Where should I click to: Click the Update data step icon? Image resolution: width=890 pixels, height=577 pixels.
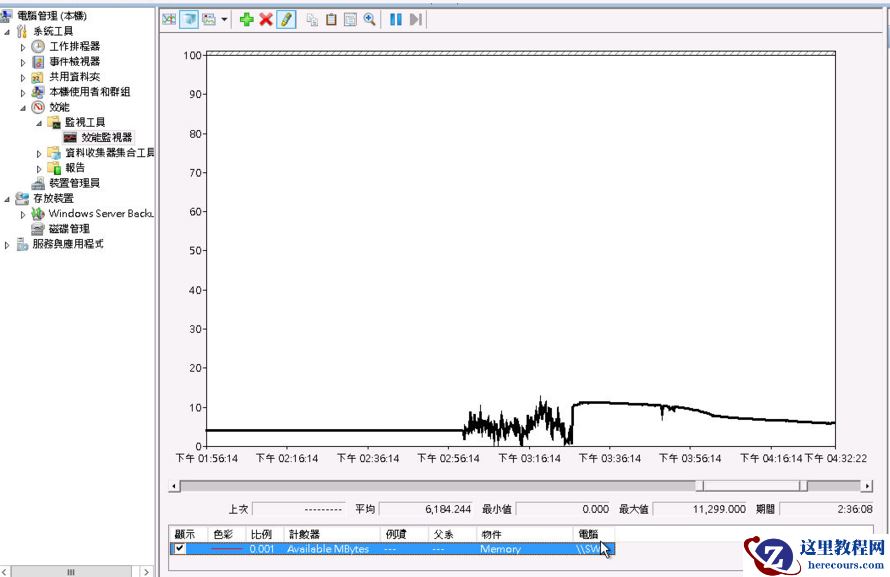[416, 19]
